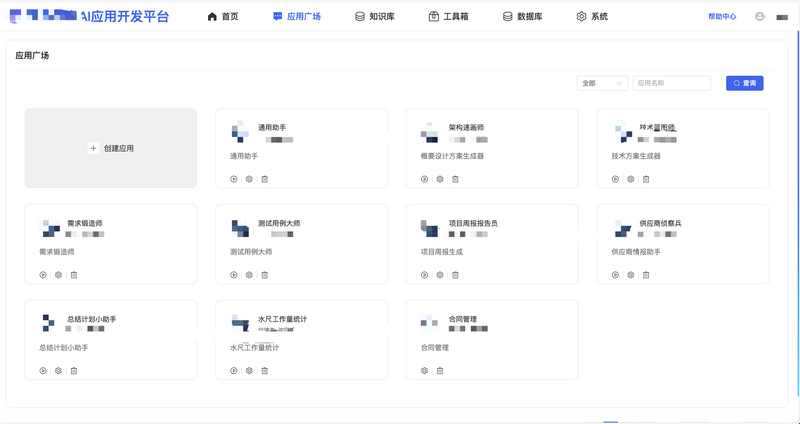Open settings gear for 架构速画师 card
The width and height of the screenshot is (800, 424).
[440, 179]
